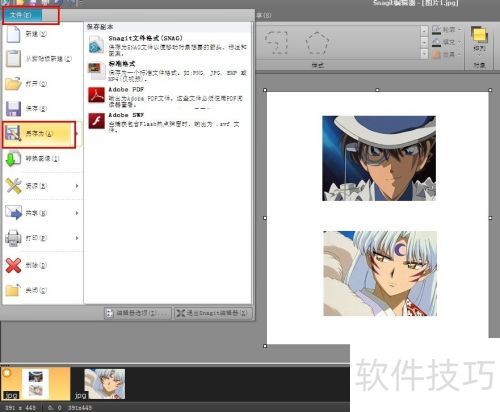500x412 pixels.
Task: Select the second jpg thumbnail in tray
Action: click(x=105, y=384)
